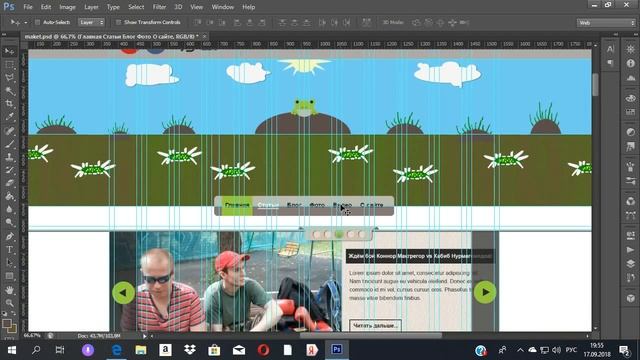Click Distribute Top Edges button
The image size is (640, 360).
pos(282,22)
